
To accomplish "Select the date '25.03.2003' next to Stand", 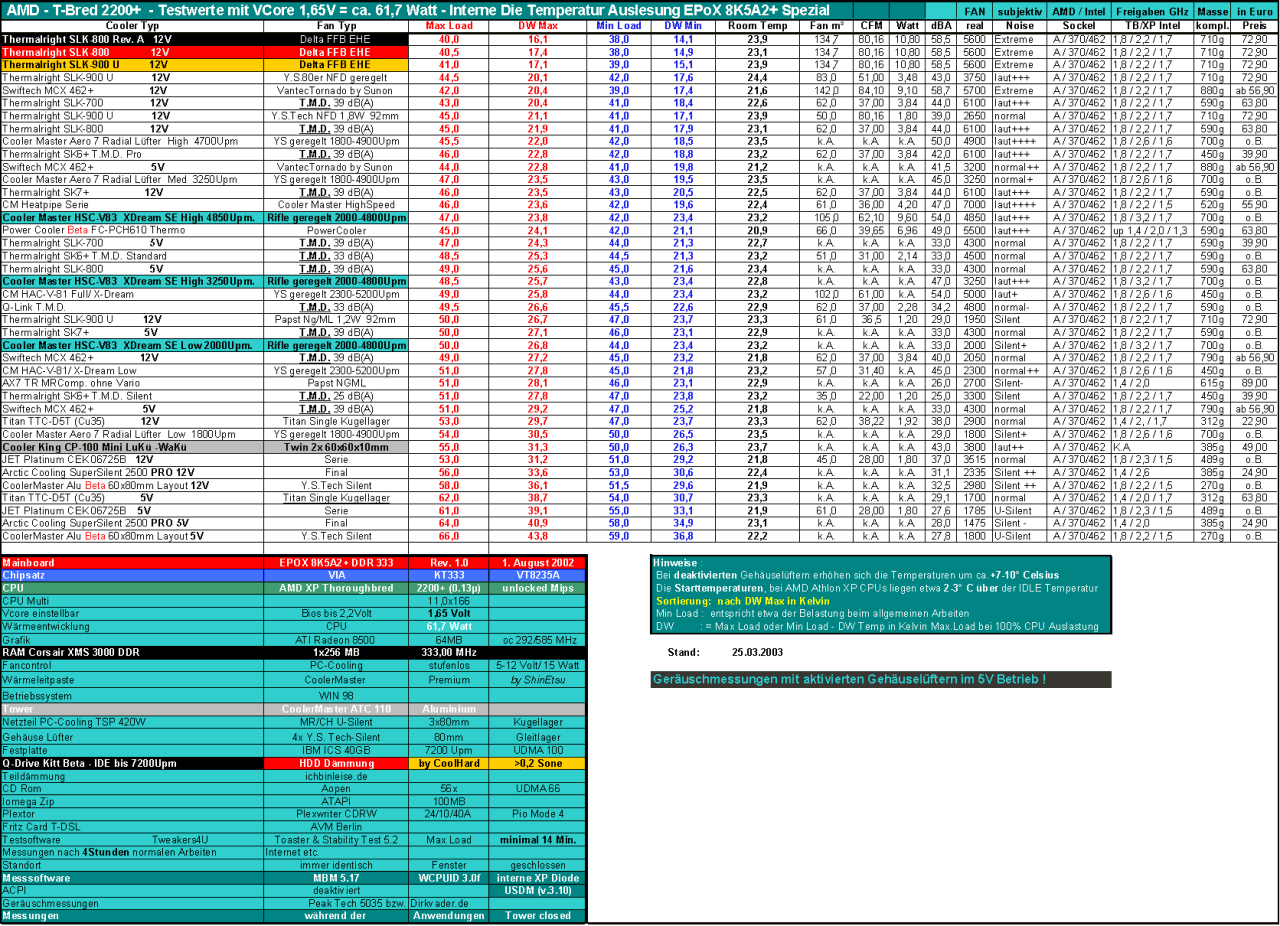I will tap(758, 652).
